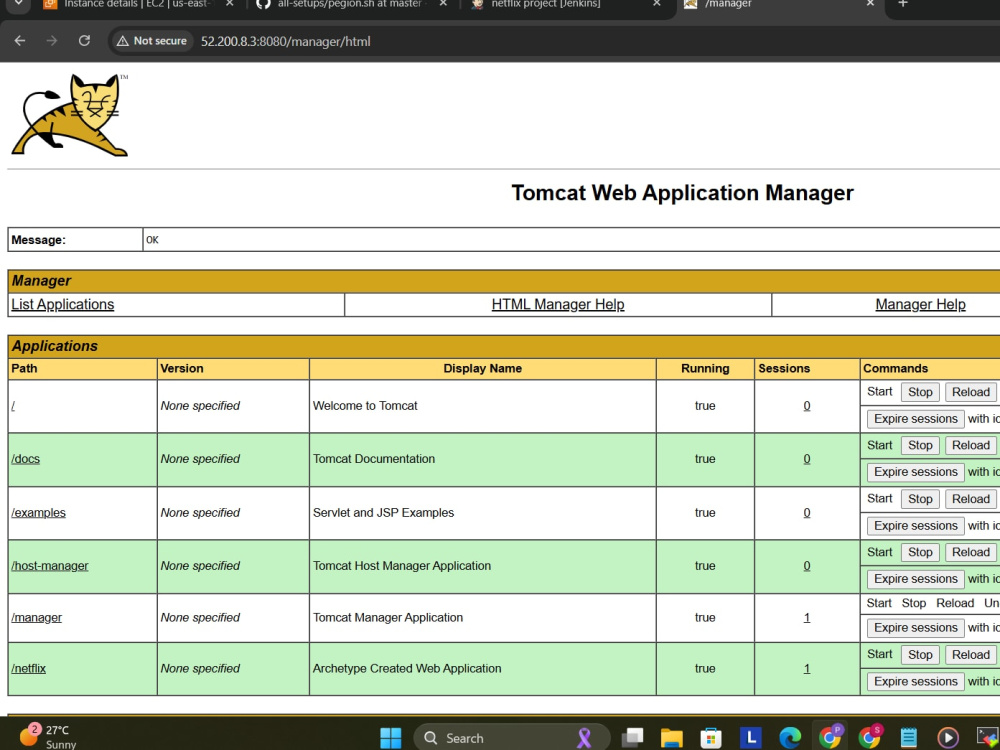The image size is (1000, 750).
Task: Click the Not secure site warning
Action: (x=152, y=41)
